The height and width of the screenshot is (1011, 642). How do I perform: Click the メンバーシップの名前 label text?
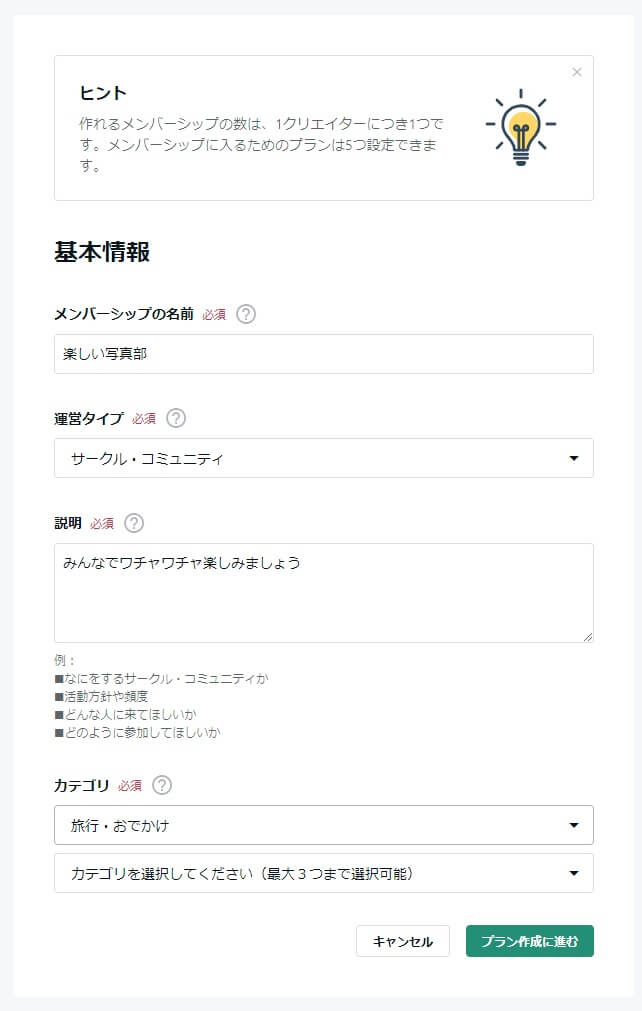(124, 314)
